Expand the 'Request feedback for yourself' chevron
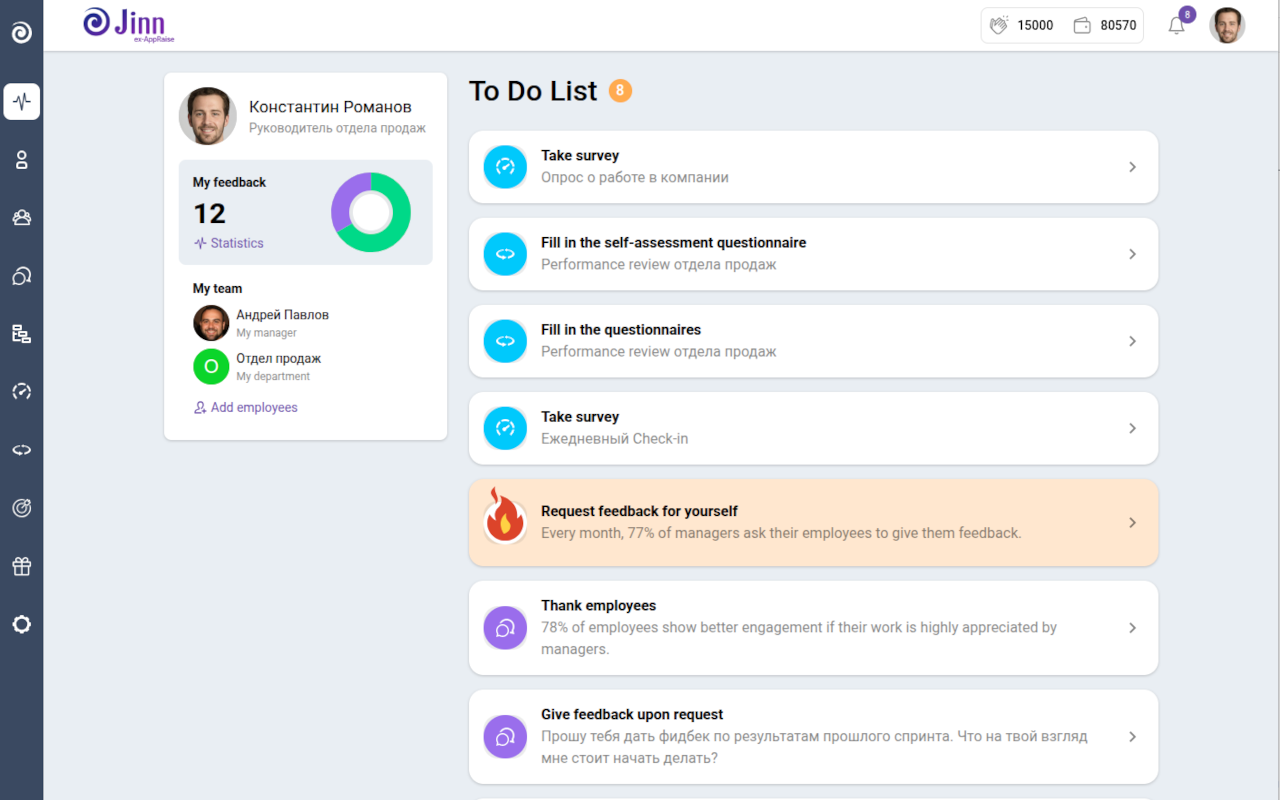The height and width of the screenshot is (800, 1280). (1132, 522)
